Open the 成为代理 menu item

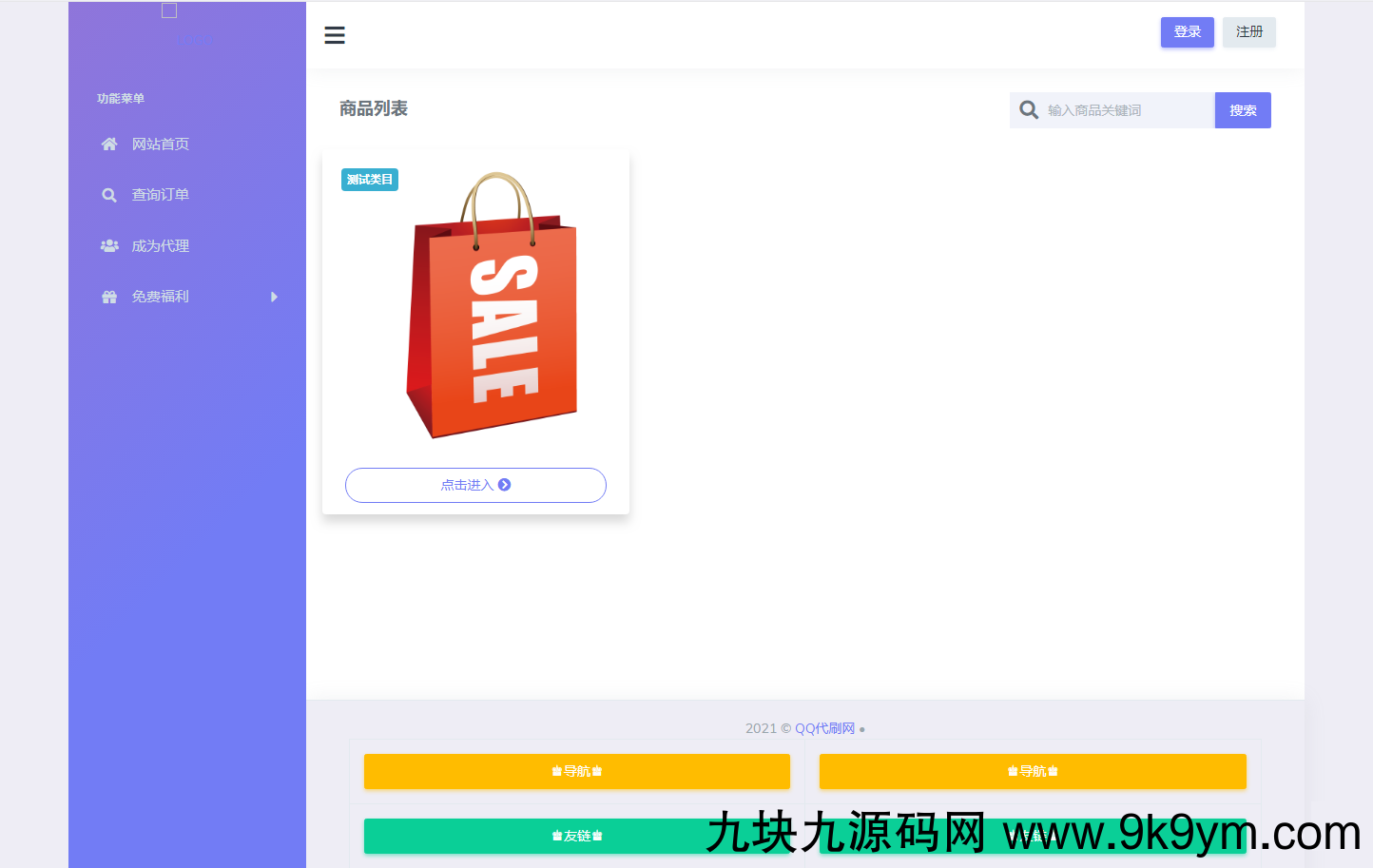click(160, 246)
